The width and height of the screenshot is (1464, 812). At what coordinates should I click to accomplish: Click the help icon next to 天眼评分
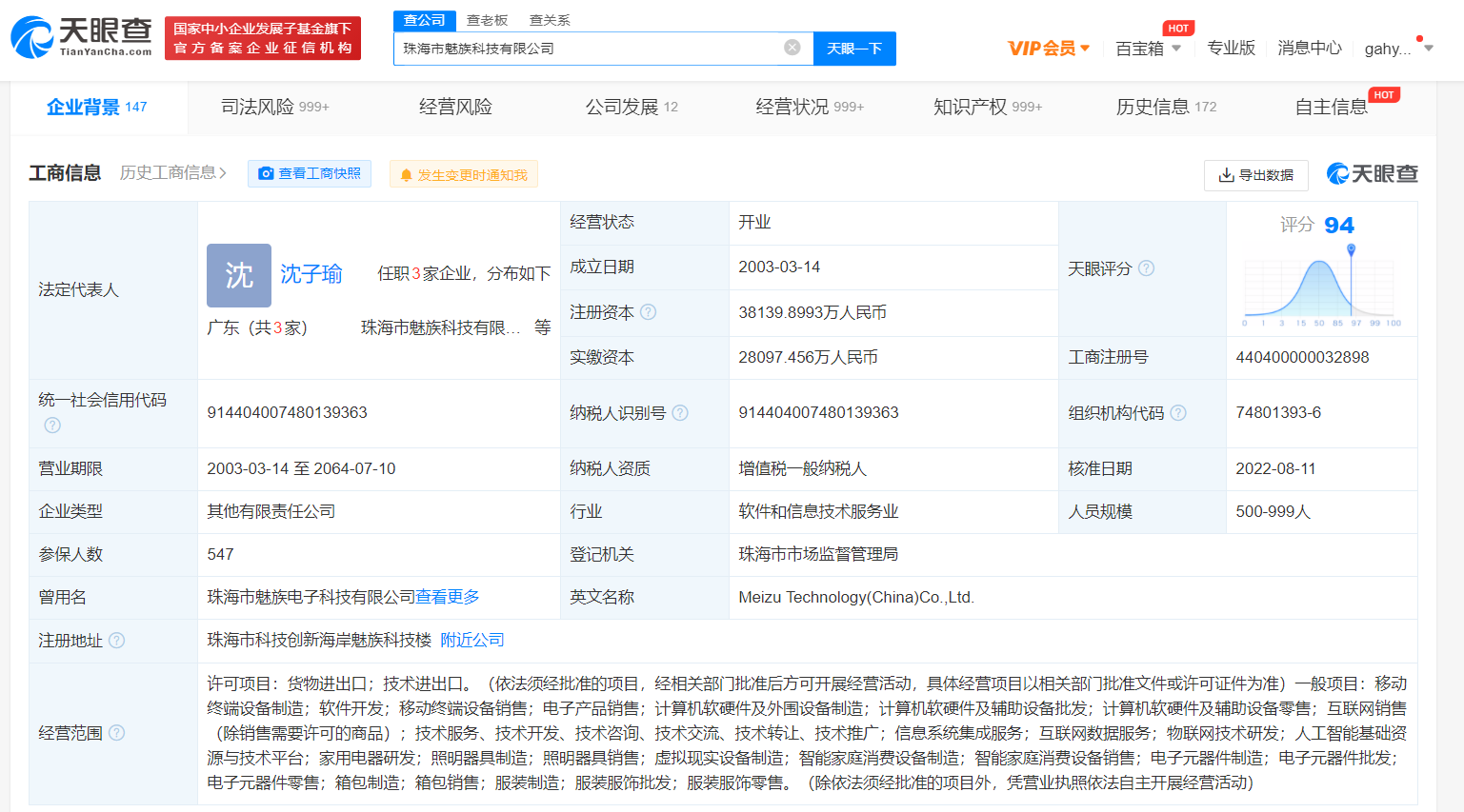tap(1147, 268)
